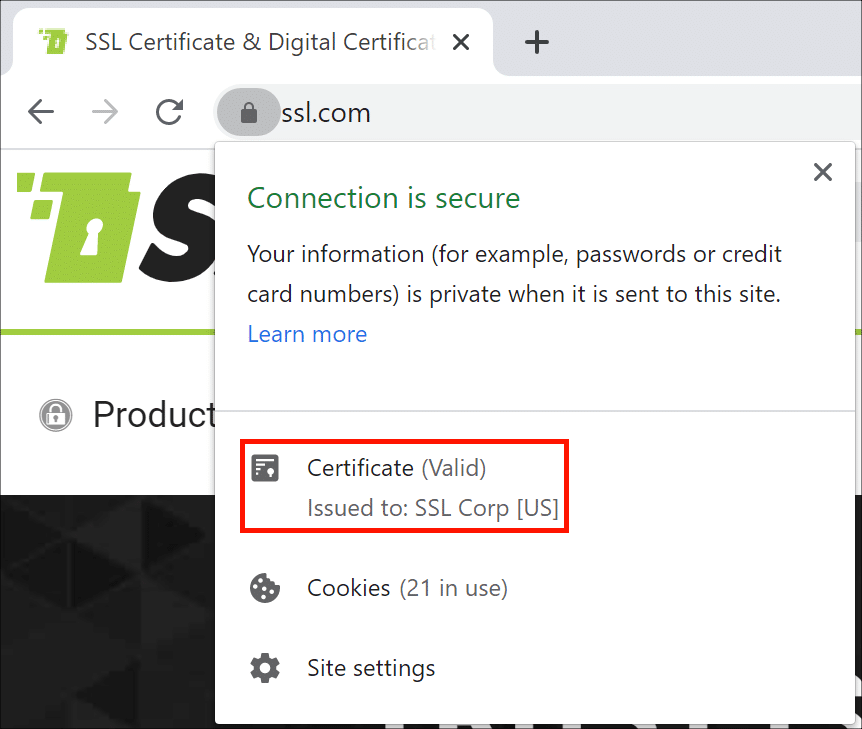Screen dimensions: 862x729
Task: Click the certificate badge icon in popup
Action: tap(265, 468)
